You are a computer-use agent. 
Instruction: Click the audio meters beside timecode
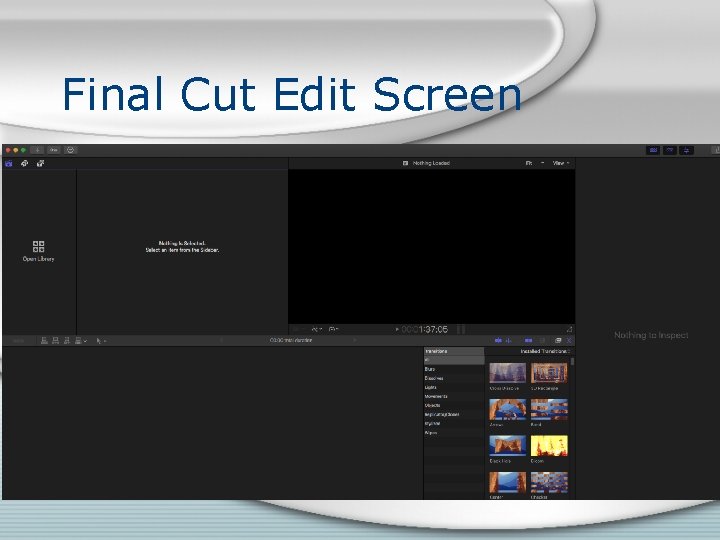click(461, 329)
